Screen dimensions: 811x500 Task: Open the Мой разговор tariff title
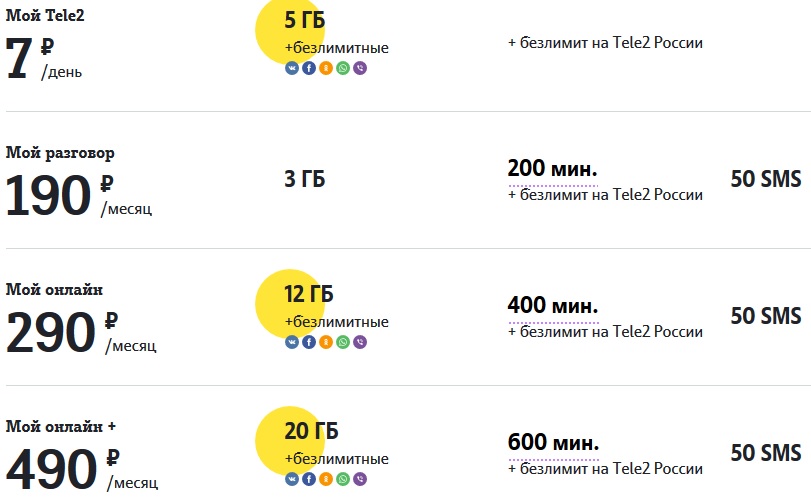[x=60, y=153]
